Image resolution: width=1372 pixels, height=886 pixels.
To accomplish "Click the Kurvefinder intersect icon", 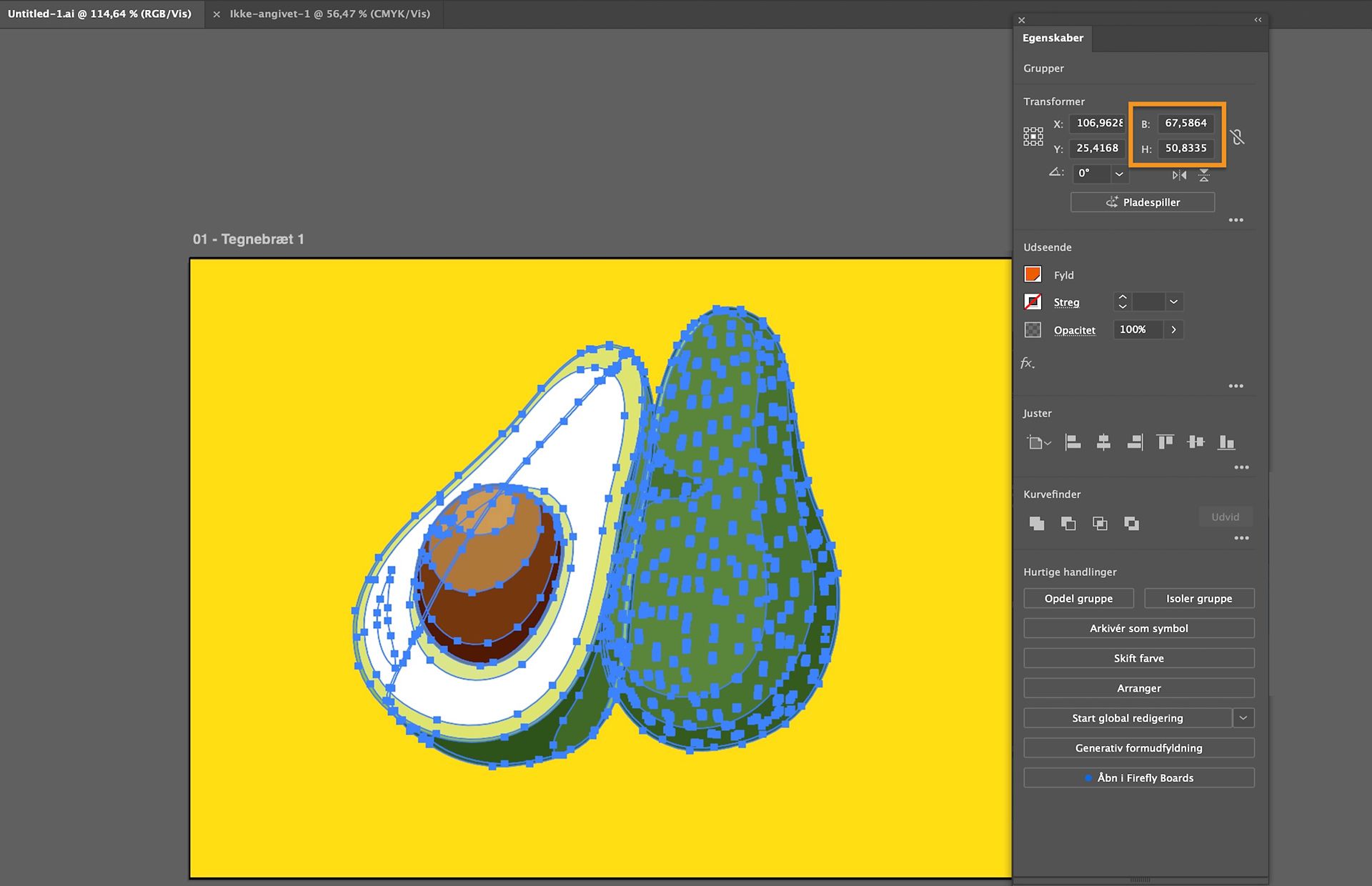I will coord(1100,523).
